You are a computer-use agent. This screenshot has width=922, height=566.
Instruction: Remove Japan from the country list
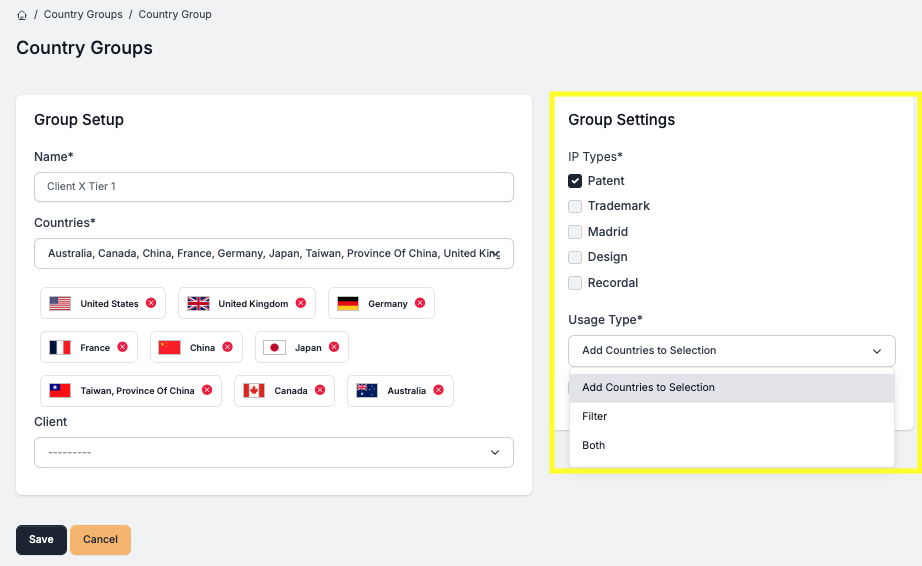coord(334,347)
